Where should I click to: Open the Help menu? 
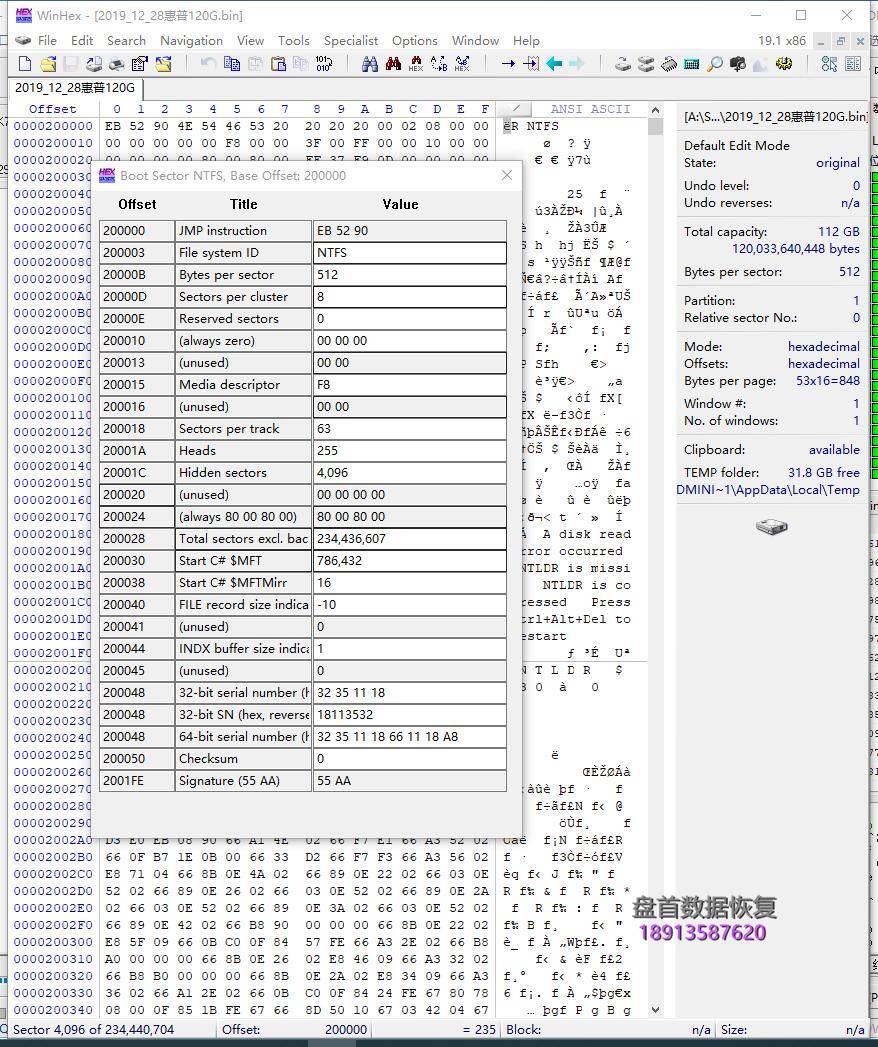click(x=526, y=41)
